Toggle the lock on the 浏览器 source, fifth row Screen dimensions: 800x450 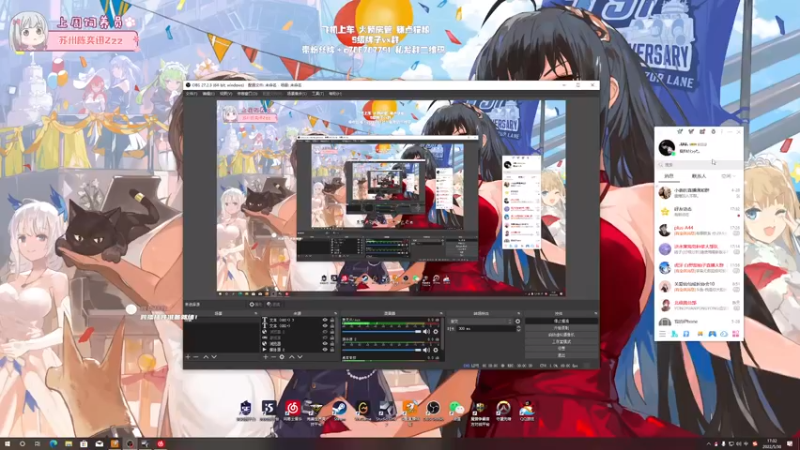pos(332,343)
